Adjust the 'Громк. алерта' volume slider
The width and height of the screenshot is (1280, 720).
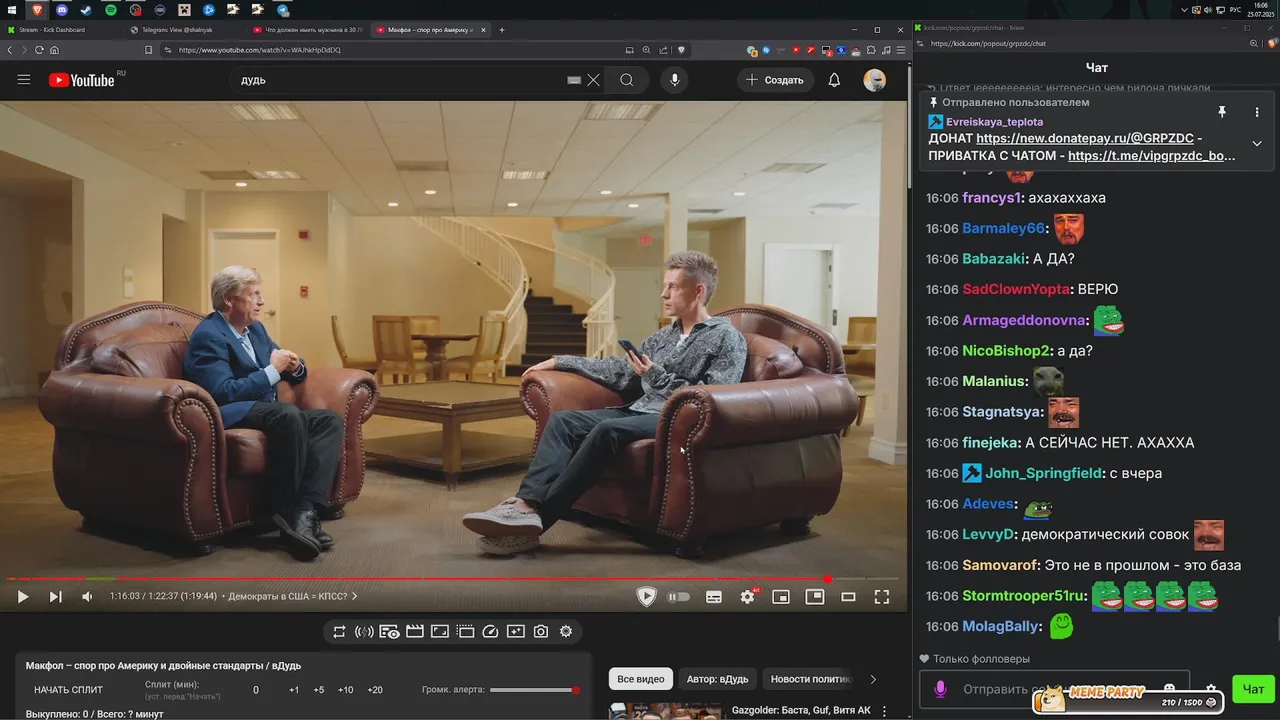tap(534, 690)
